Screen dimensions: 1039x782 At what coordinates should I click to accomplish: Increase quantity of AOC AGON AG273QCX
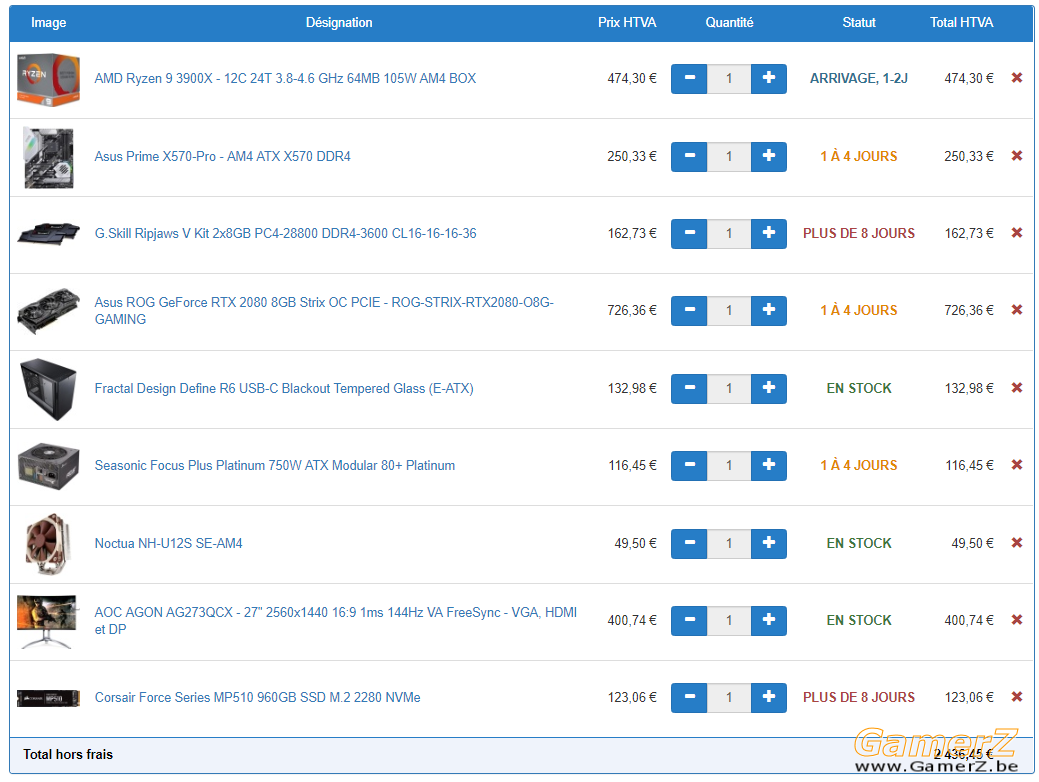coord(769,620)
